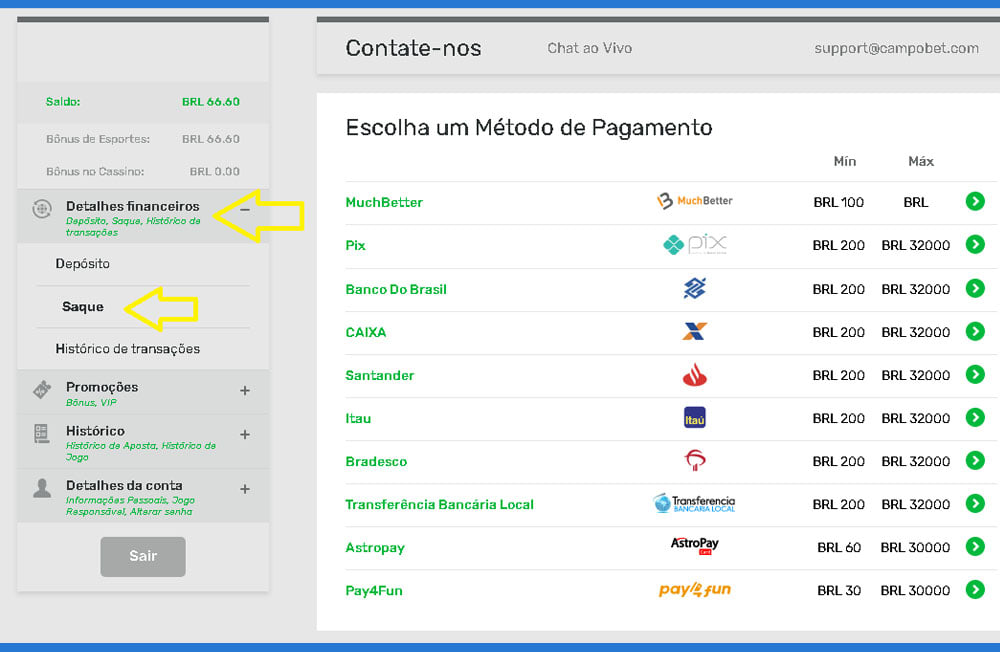Click BRL 32000 maximum in Pix row
This screenshot has width=1000, height=652.
915,246
